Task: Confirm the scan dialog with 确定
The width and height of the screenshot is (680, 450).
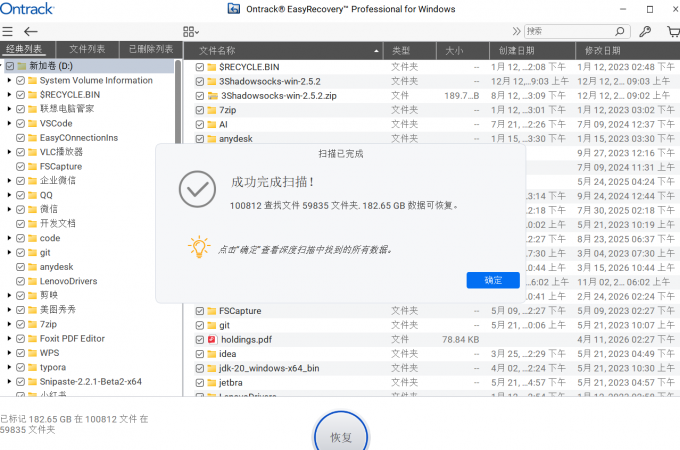Action: click(x=493, y=280)
